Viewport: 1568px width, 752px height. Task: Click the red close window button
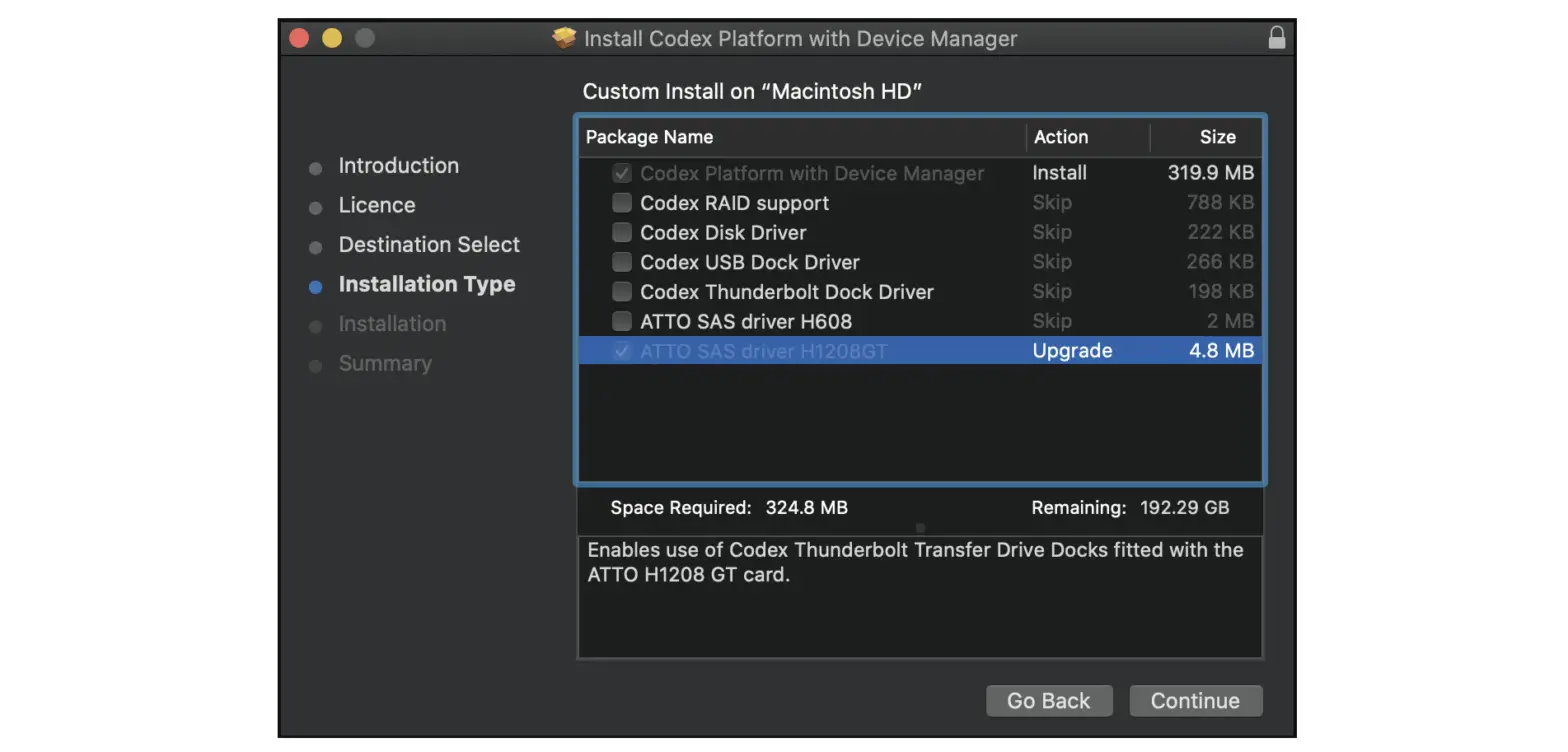coord(299,38)
